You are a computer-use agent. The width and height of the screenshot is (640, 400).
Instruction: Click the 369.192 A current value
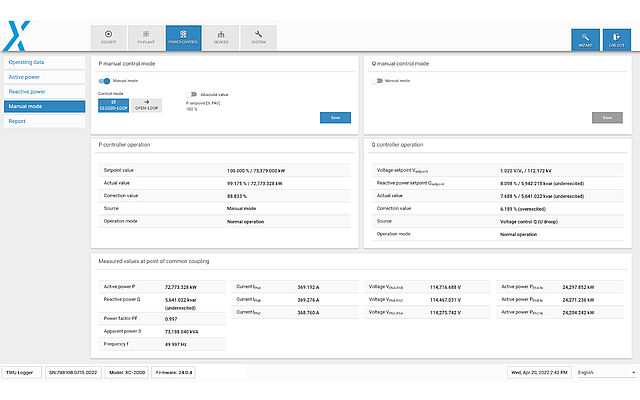tap(309, 287)
